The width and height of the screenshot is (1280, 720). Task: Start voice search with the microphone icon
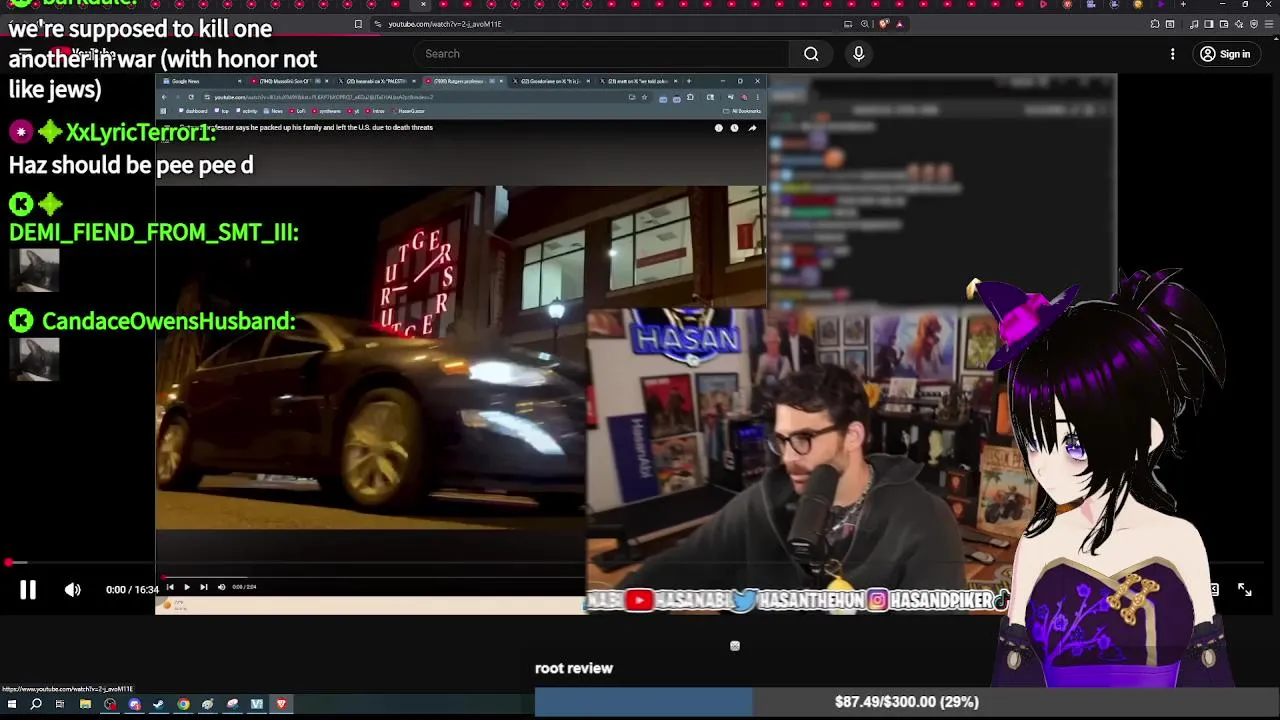click(x=858, y=54)
